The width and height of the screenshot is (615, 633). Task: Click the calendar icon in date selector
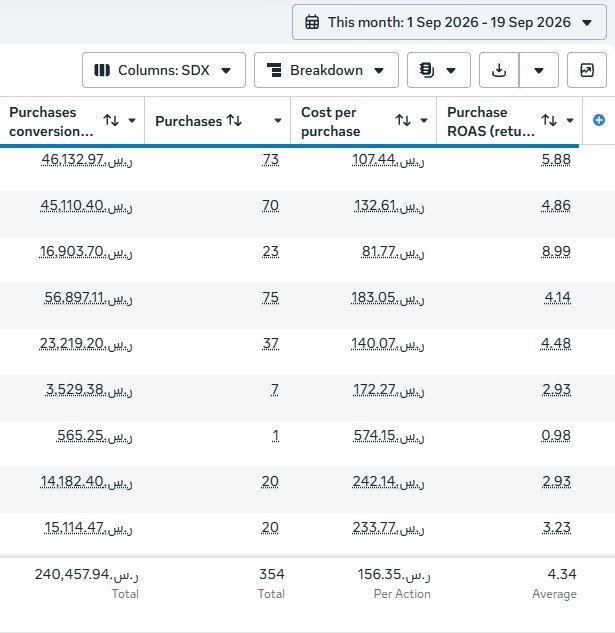(312, 22)
